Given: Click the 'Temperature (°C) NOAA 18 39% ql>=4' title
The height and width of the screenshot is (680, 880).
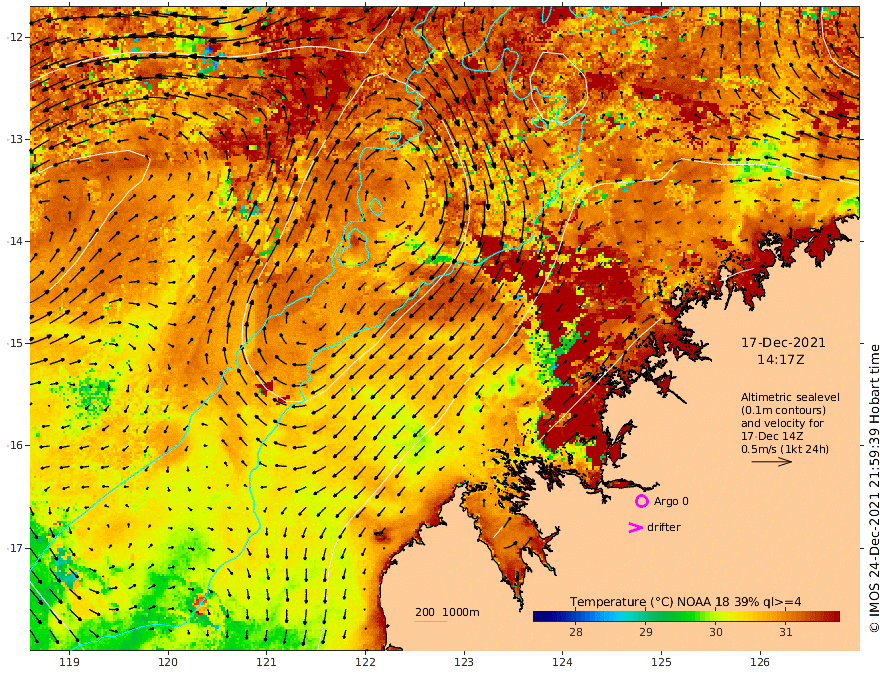Looking at the screenshot, I should tap(686, 602).
